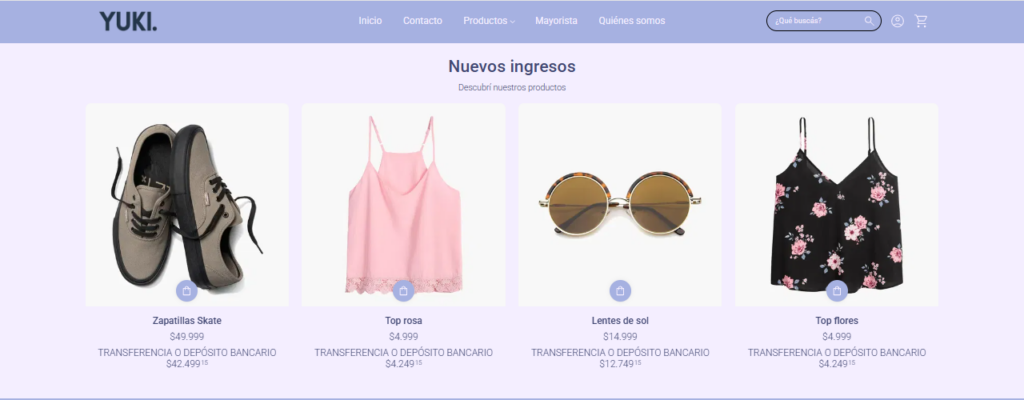This screenshot has height=400, width=1024.
Task: Open the Top flores product title link
Action: tap(837, 321)
